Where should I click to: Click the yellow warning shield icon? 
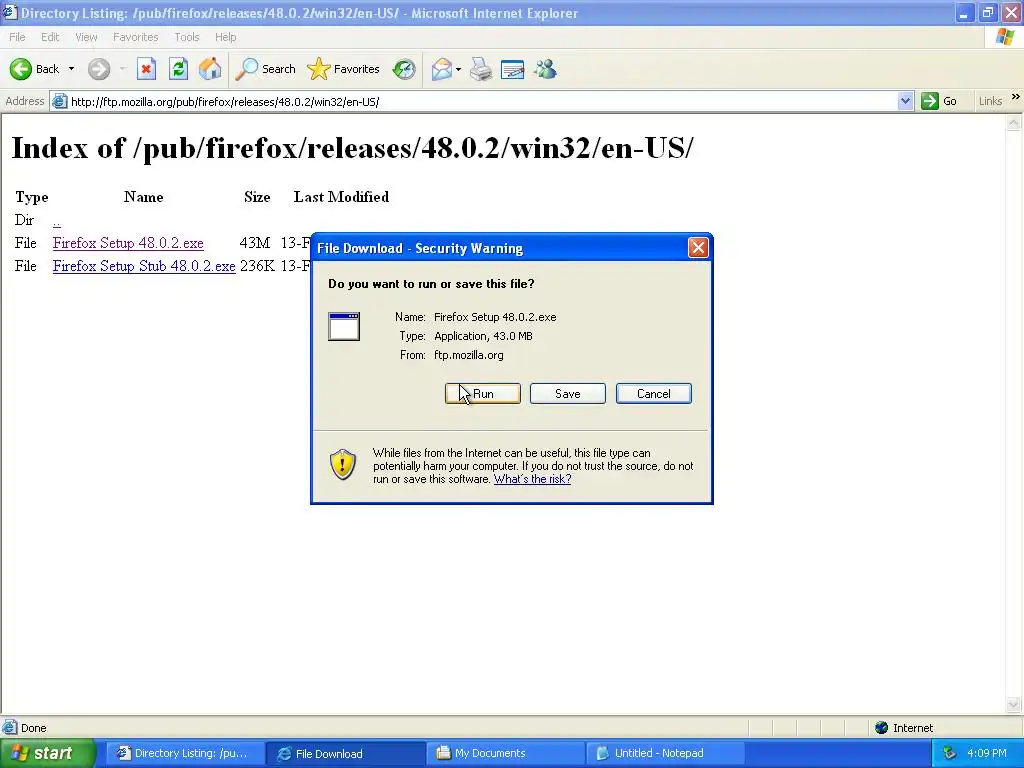tap(343, 464)
